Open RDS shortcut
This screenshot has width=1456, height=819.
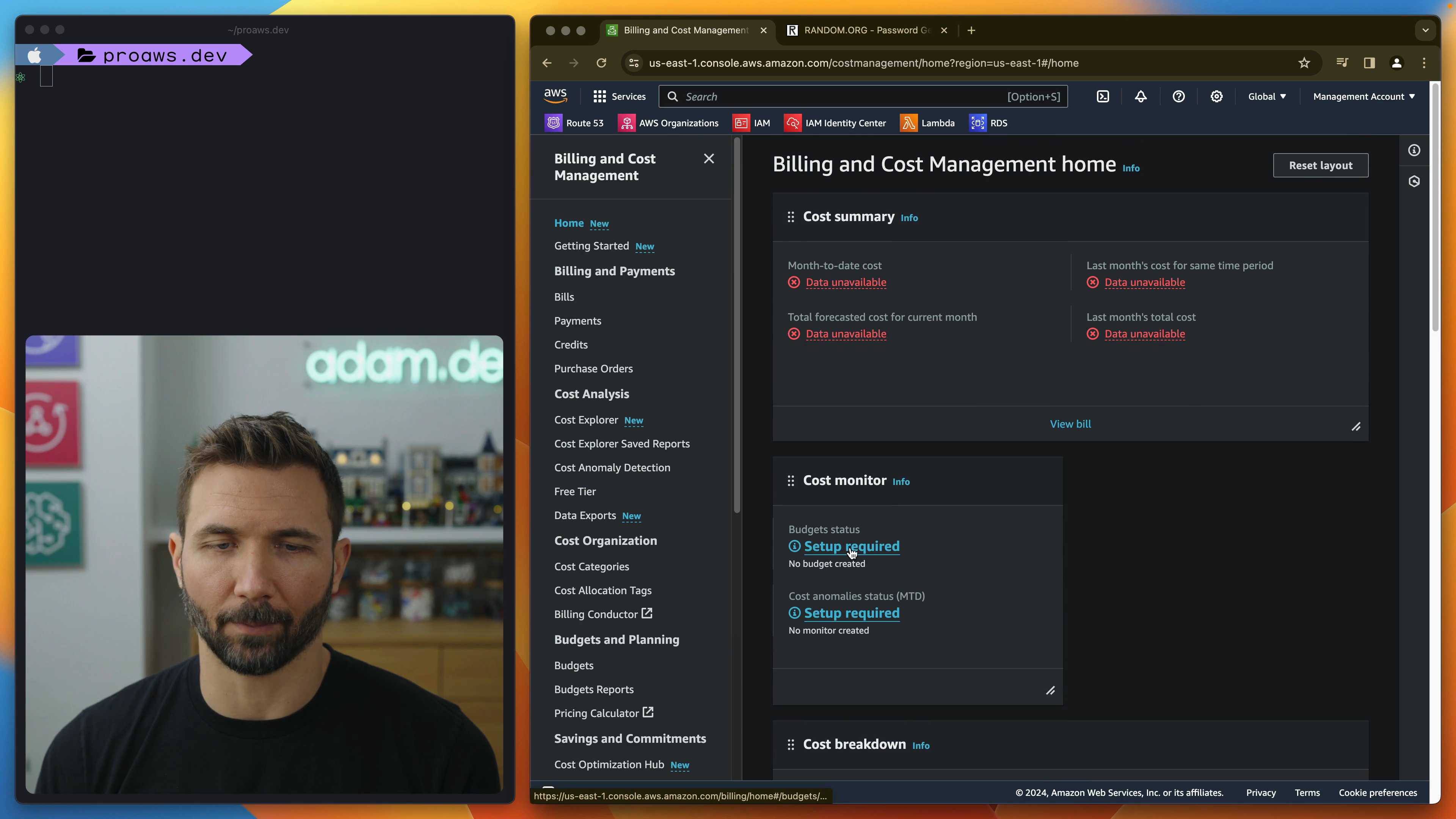988,122
